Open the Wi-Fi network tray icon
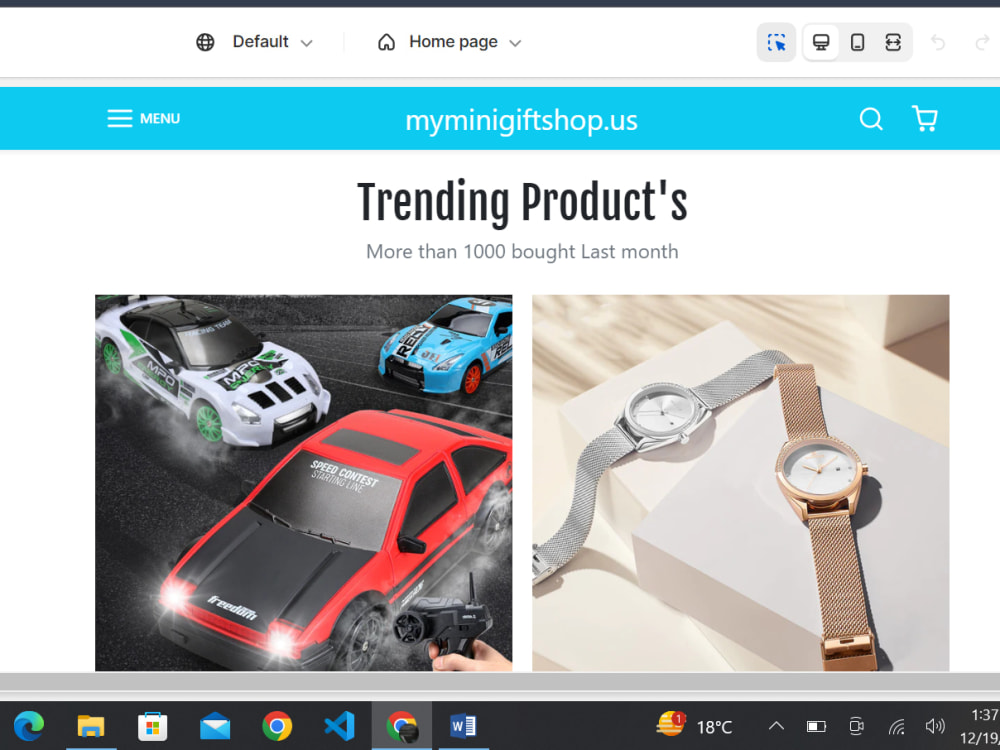The width and height of the screenshot is (1000, 750). (x=897, y=726)
